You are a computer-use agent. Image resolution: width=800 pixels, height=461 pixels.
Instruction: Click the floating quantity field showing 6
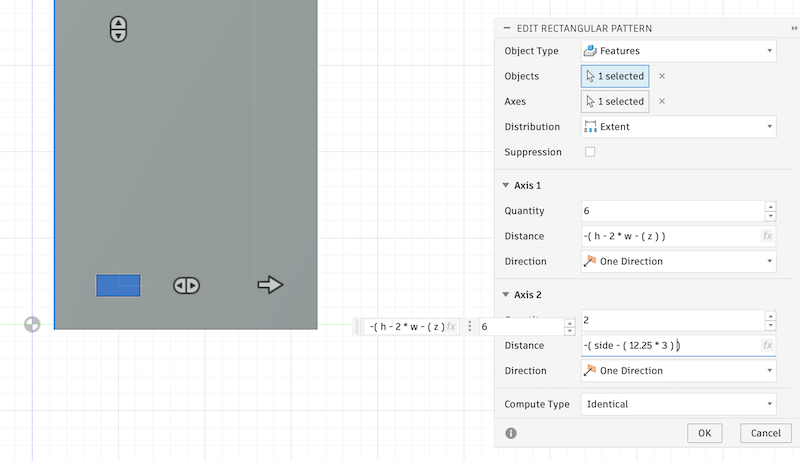tap(521, 327)
